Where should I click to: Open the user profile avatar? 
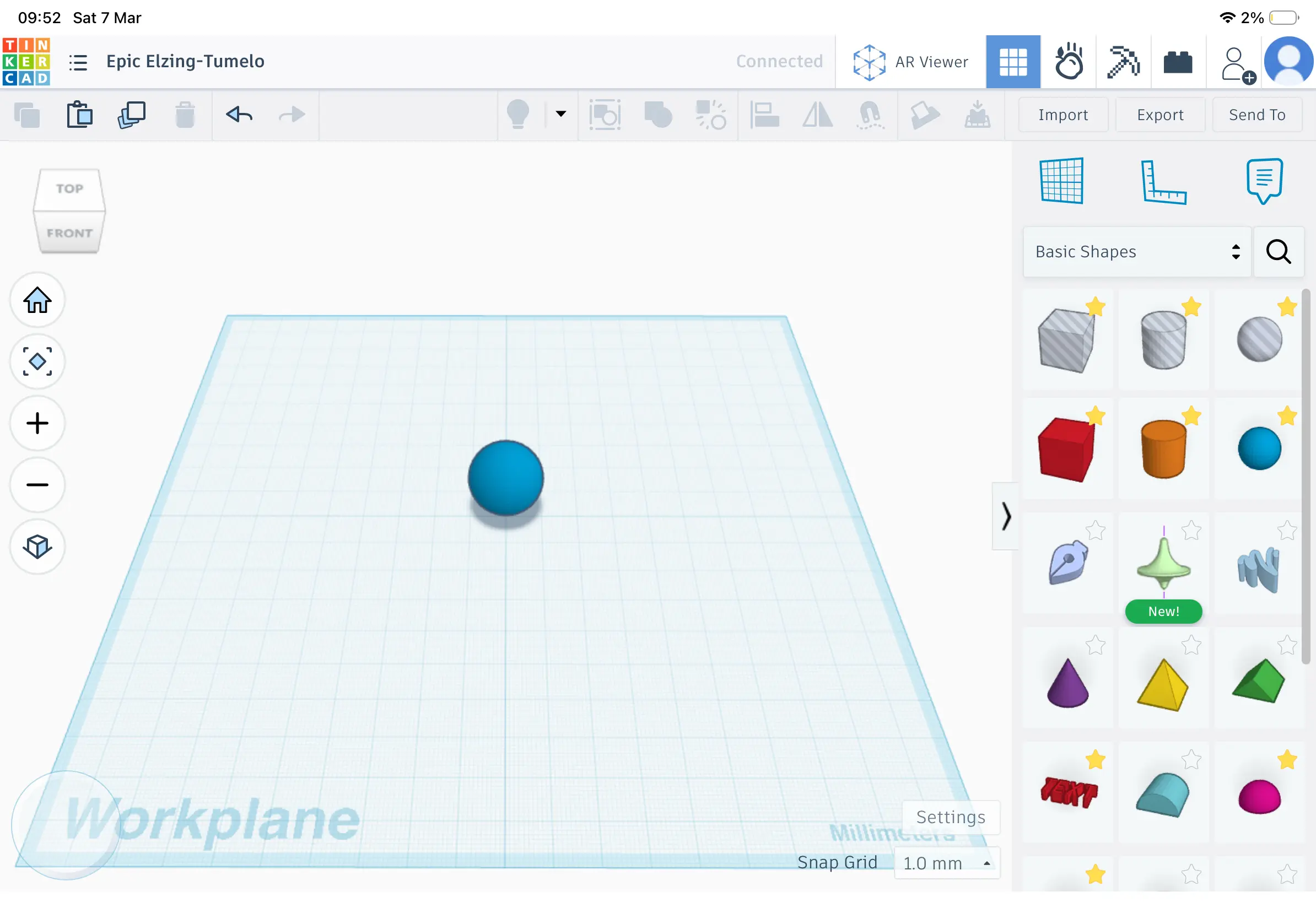pos(1288,62)
